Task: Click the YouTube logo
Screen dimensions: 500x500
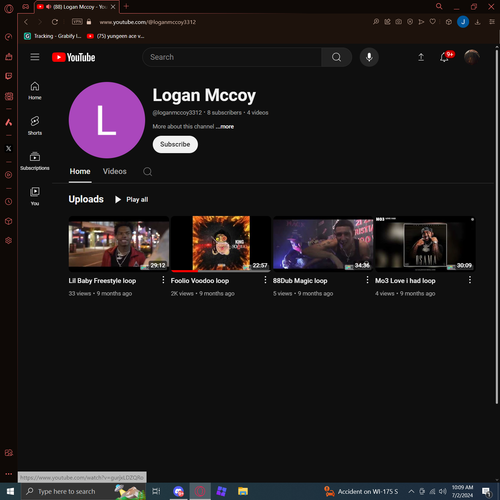Action: click(x=74, y=57)
